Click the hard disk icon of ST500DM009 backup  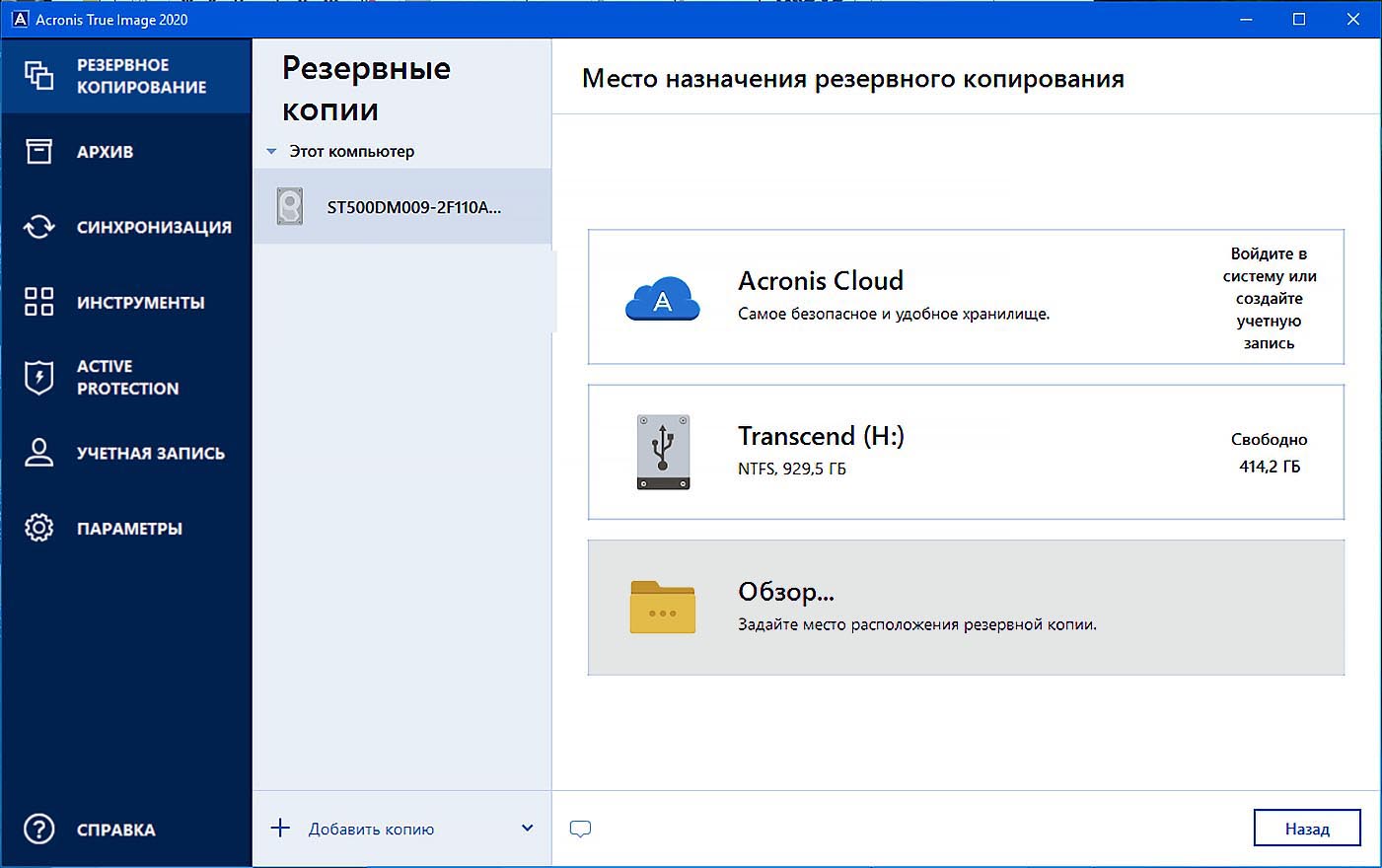pos(290,206)
